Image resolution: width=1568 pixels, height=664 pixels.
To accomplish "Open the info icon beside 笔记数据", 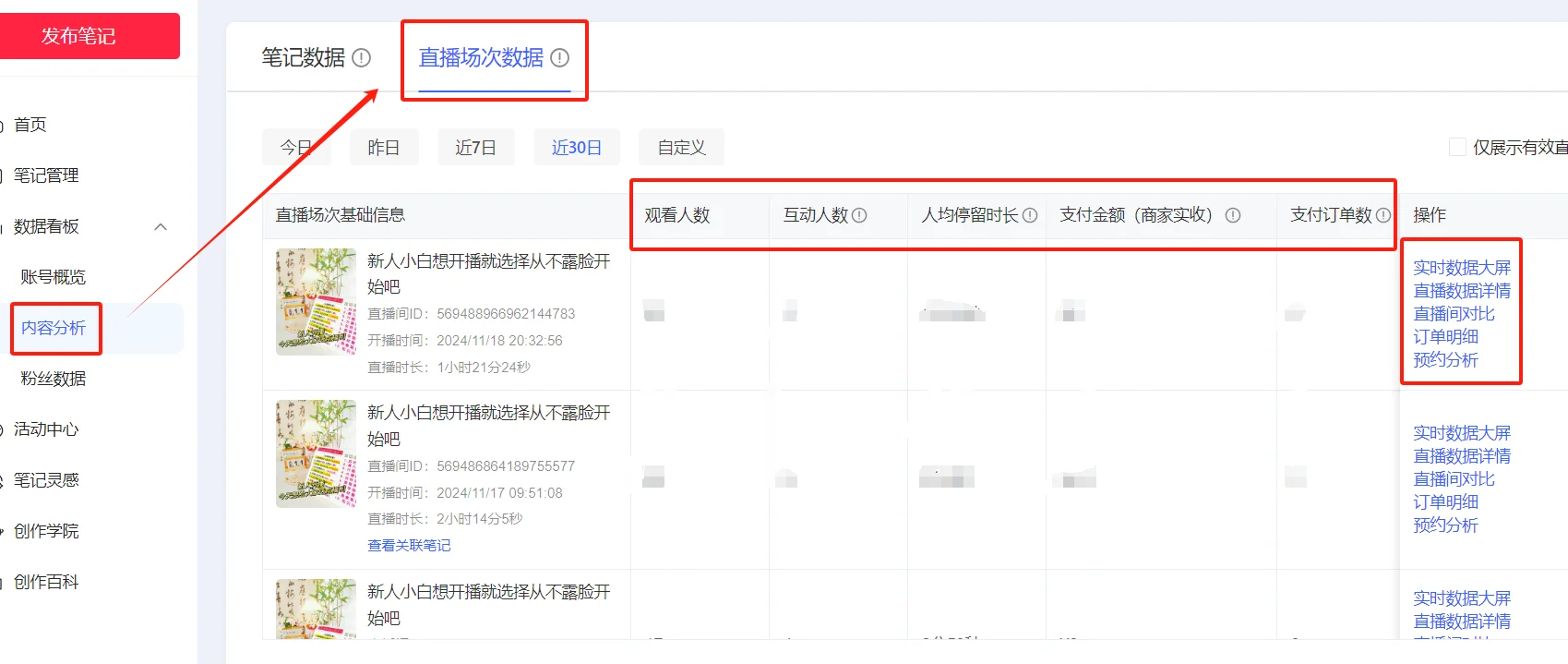I will [362, 58].
